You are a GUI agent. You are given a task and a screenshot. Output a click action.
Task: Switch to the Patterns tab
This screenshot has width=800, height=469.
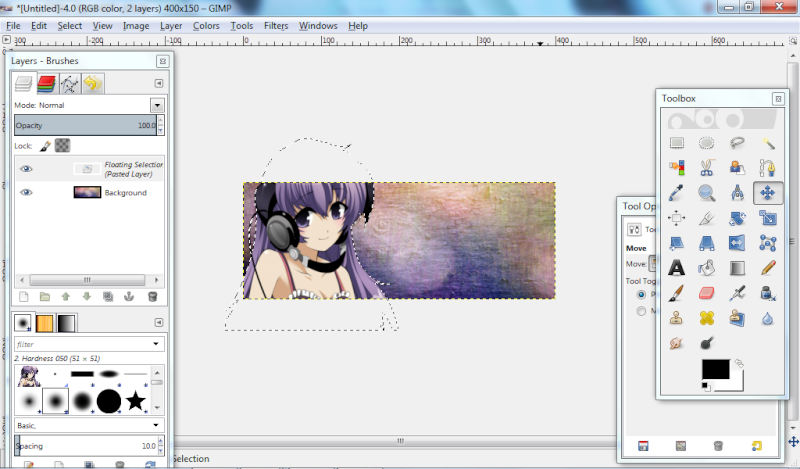click(x=45, y=323)
